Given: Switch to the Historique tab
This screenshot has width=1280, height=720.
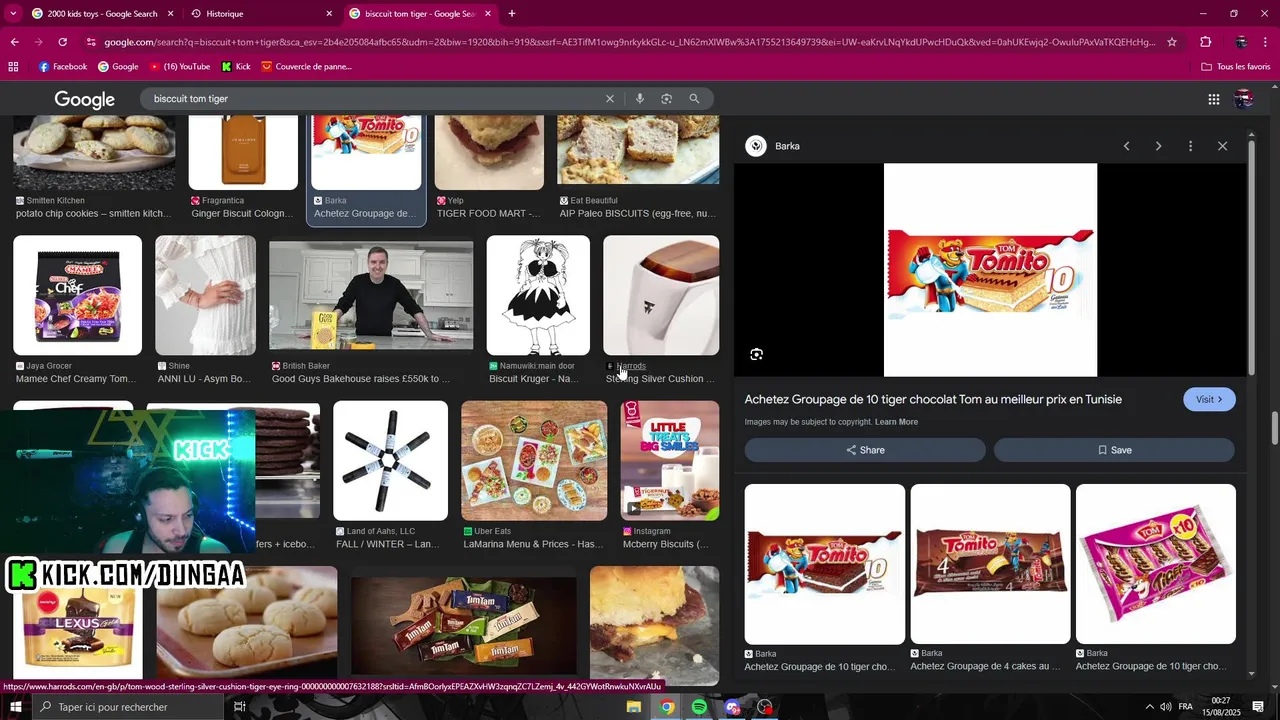Looking at the screenshot, I should tap(262, 14).
